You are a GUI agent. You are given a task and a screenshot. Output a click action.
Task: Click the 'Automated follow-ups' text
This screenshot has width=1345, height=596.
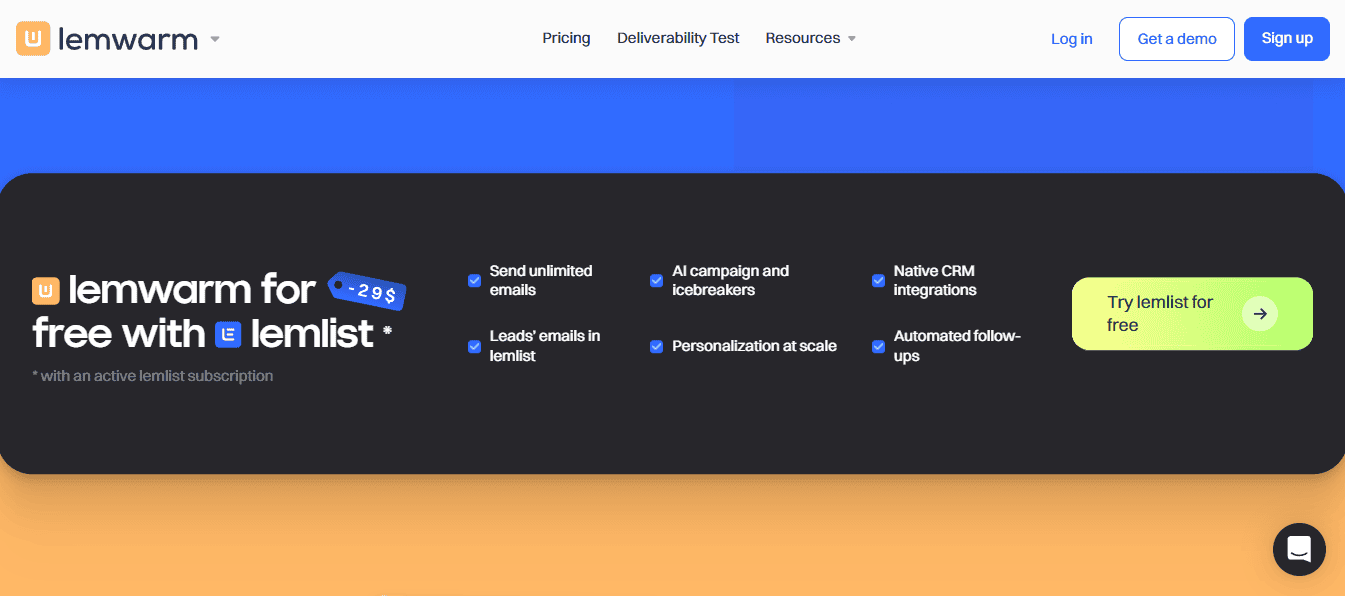tap(957, 346)
